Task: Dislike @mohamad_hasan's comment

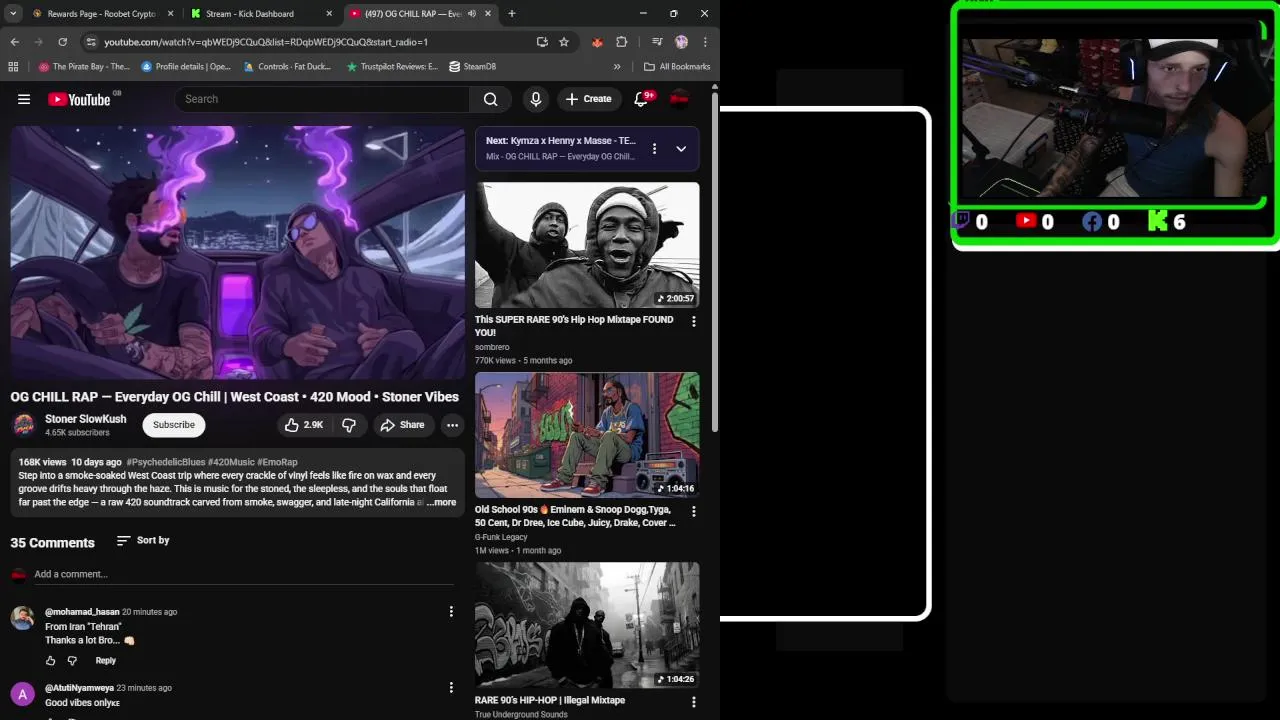Action: 72,661
